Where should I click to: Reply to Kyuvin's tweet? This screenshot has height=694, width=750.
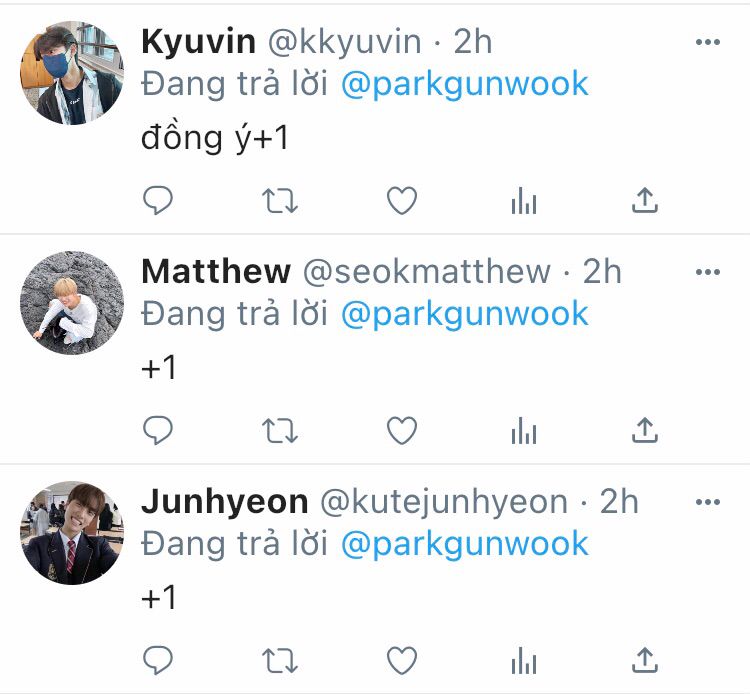pos(158,200)
